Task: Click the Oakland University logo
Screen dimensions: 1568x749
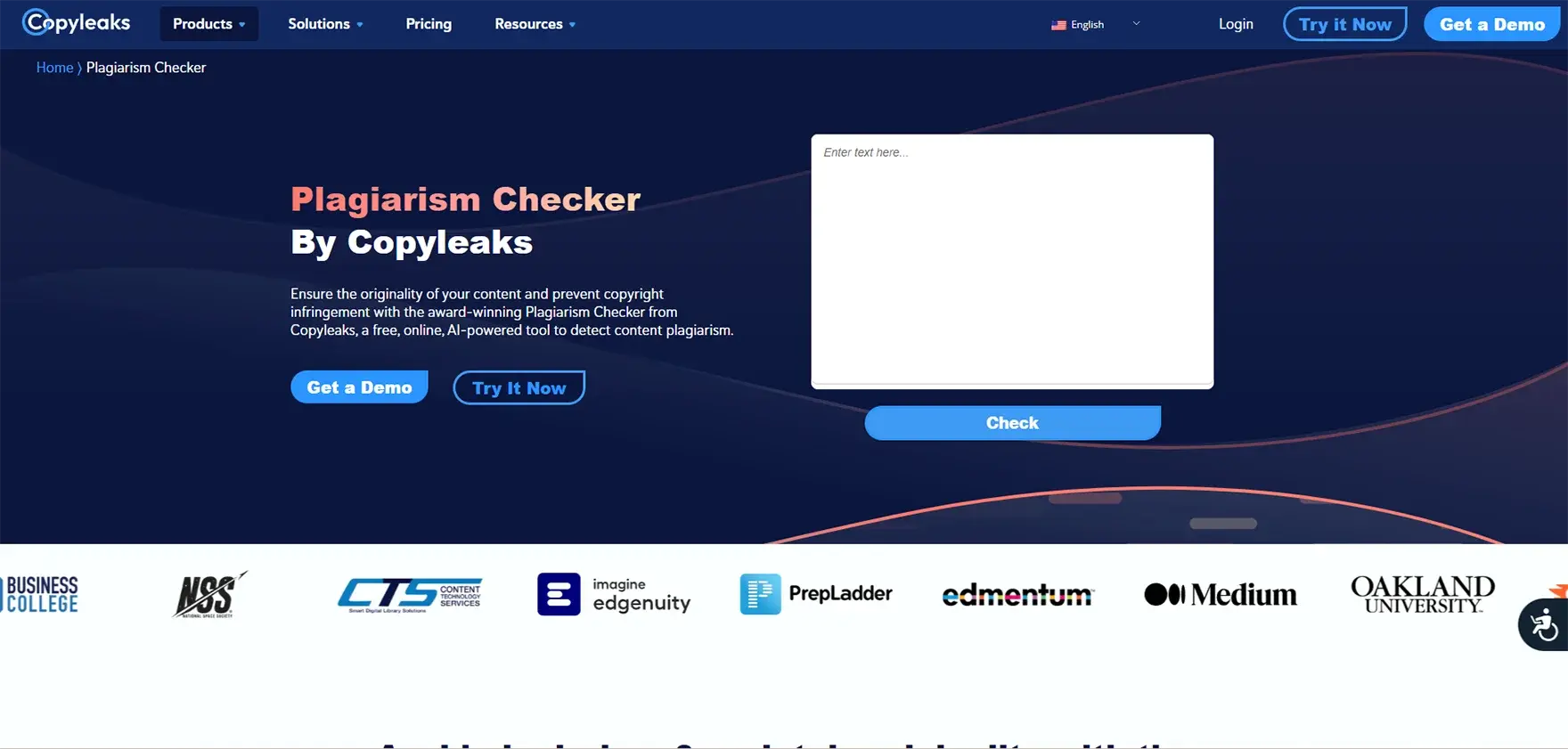Action: (1423, 594)
